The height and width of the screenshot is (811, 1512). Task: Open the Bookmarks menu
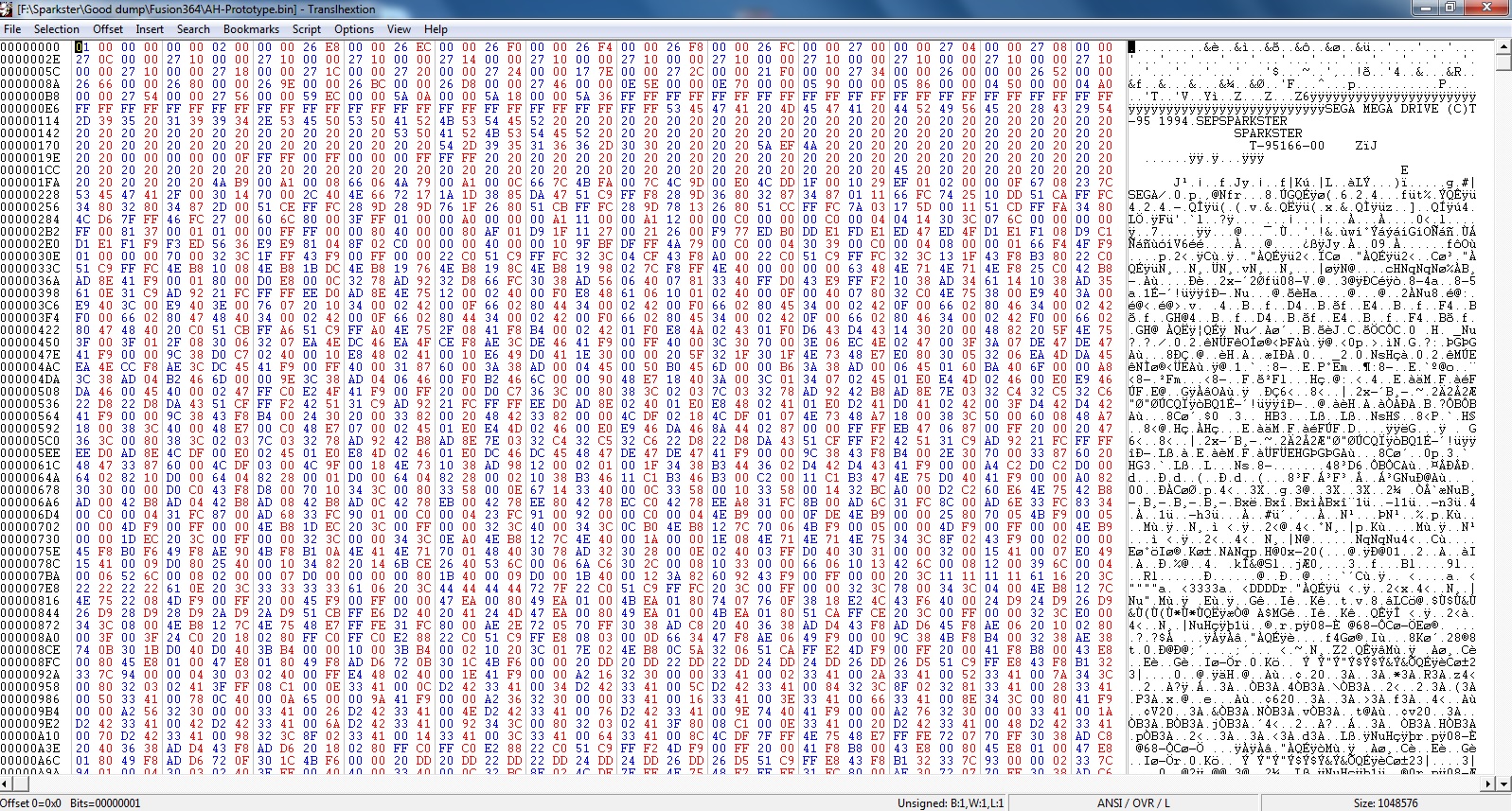pyautogui.click(x=251, y=29)
